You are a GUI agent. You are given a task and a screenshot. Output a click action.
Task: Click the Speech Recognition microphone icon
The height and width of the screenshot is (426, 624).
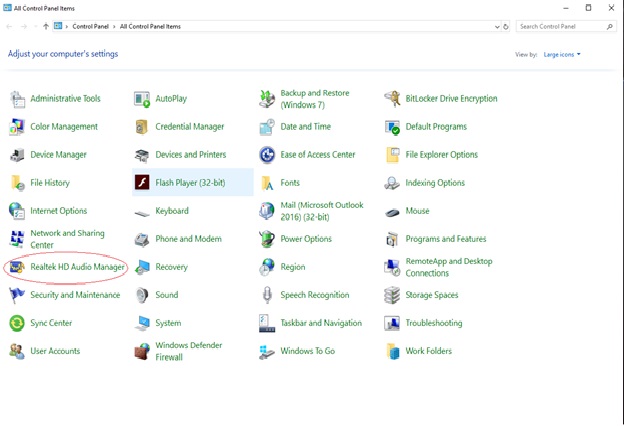267,295
